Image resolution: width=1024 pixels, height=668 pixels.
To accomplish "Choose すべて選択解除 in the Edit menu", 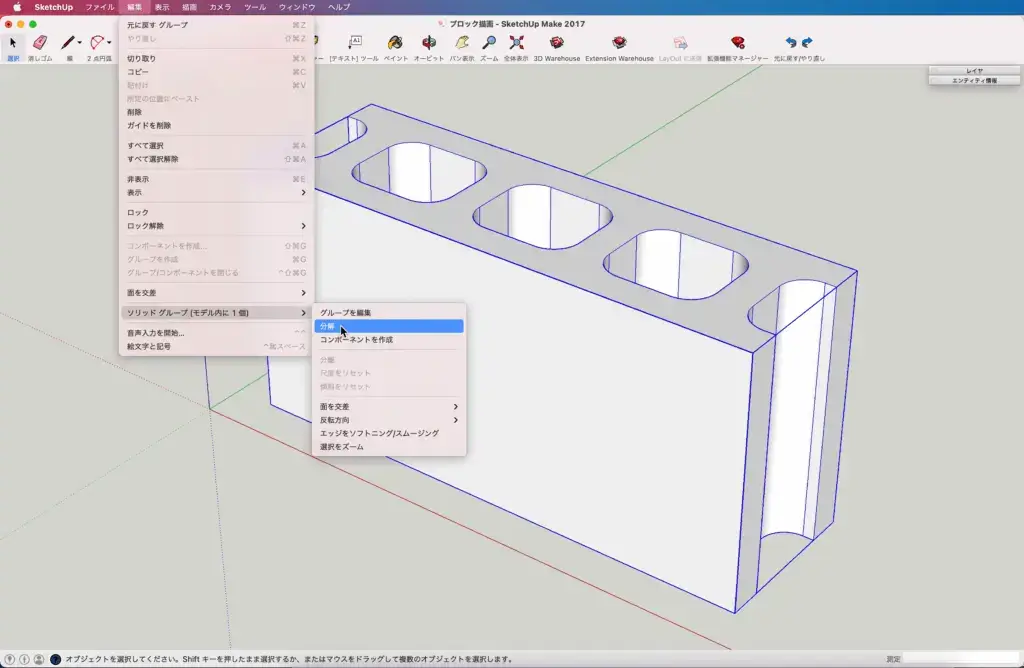I will [216, 159].
